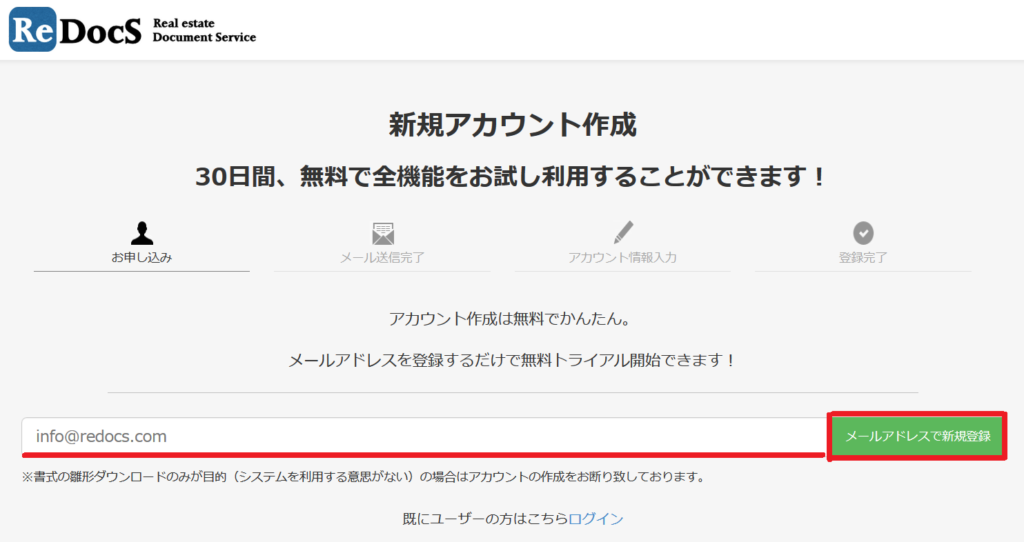Click the 登録完了 checkmark icon

point(863,233)
